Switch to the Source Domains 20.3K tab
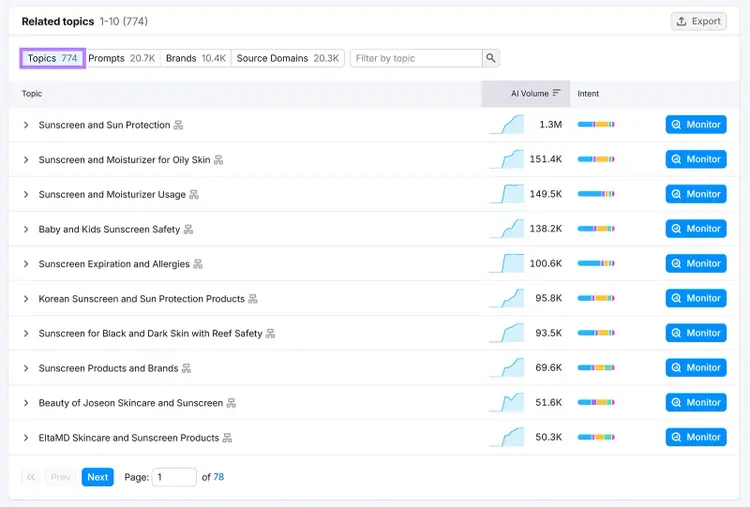This screenshot has height=507, width=750. click(287, 58)
